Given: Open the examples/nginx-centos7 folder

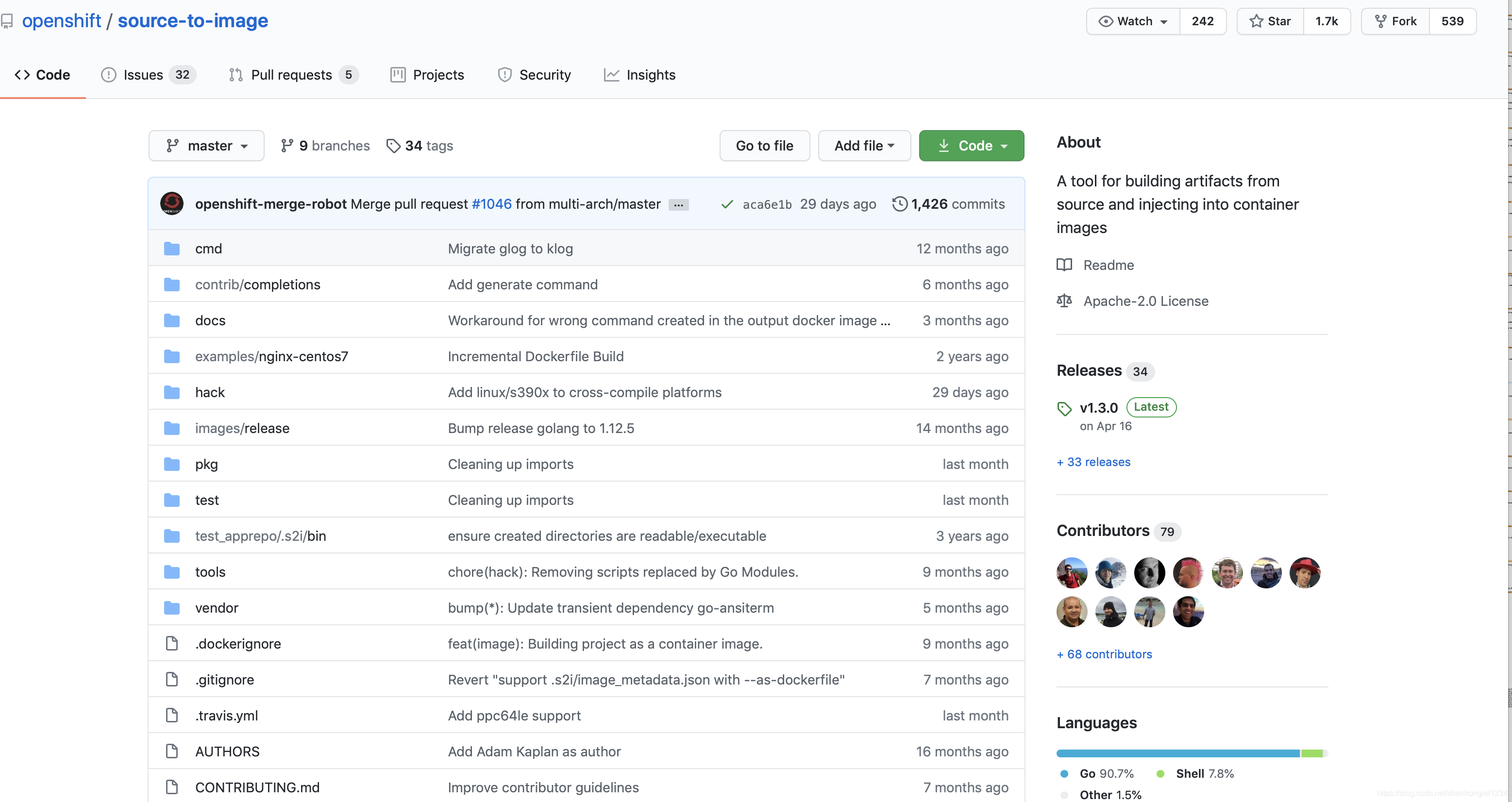Looking at the screenshot, I should pos(271,356).
